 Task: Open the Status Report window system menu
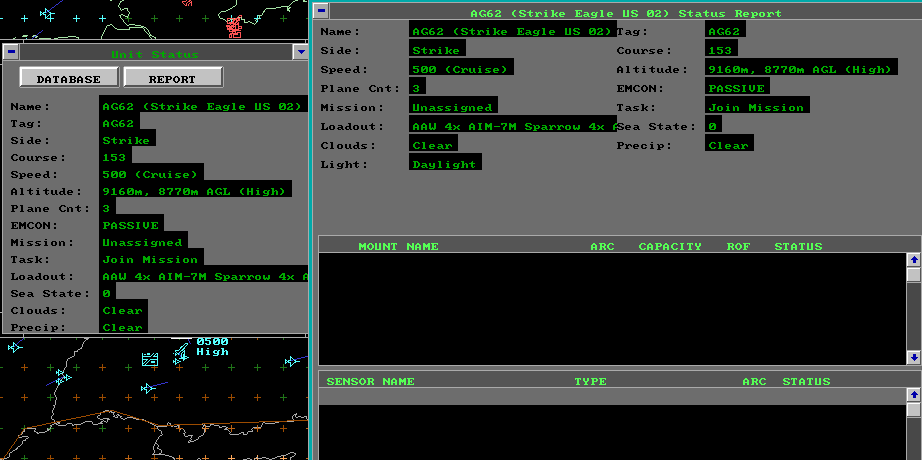coord(320,11)
